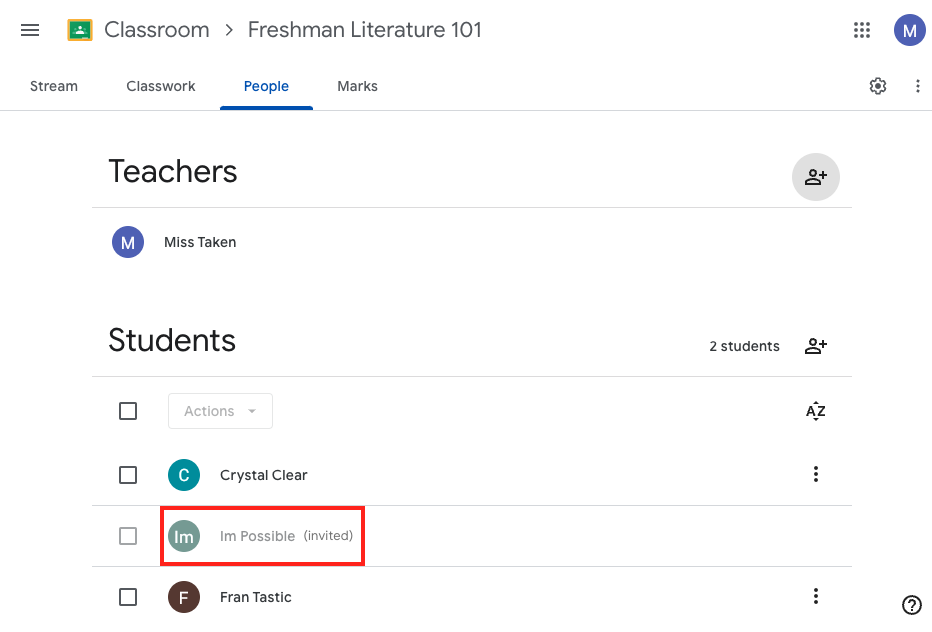Open the Google apps grid
Image resolution: width=932 pixels, height=632 pixels.
862,30
